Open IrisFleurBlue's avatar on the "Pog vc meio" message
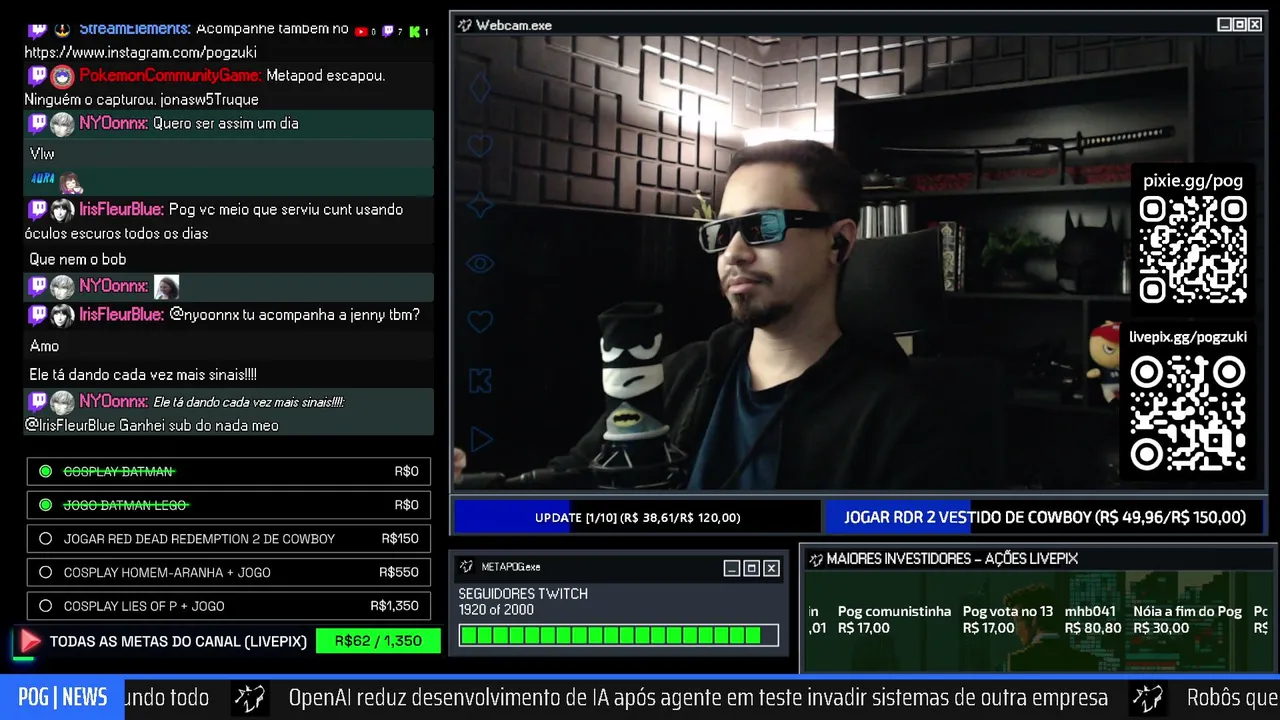This screenshot has height=720, width=1280. pyautogui.click(x=62, y=210)
